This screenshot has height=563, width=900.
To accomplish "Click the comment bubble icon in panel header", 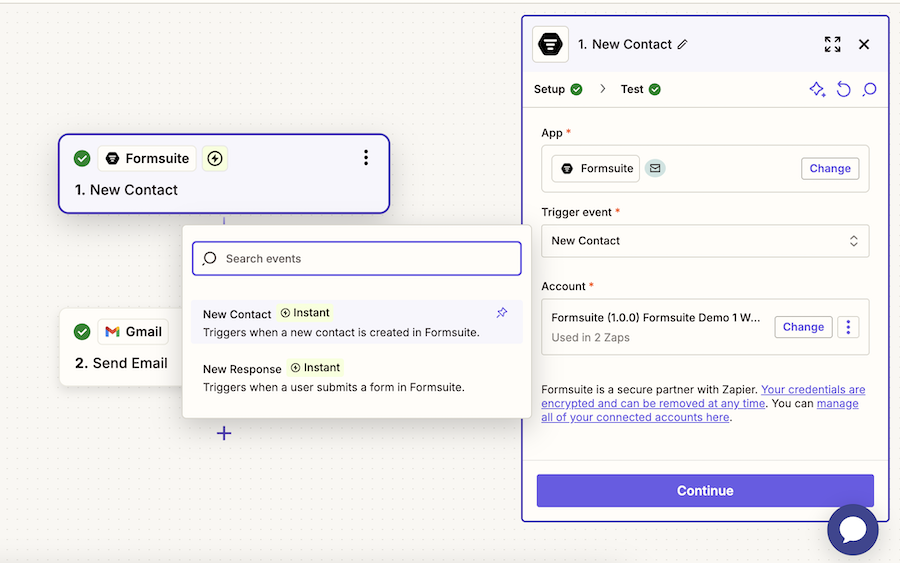I will click(x=869, y=89).
